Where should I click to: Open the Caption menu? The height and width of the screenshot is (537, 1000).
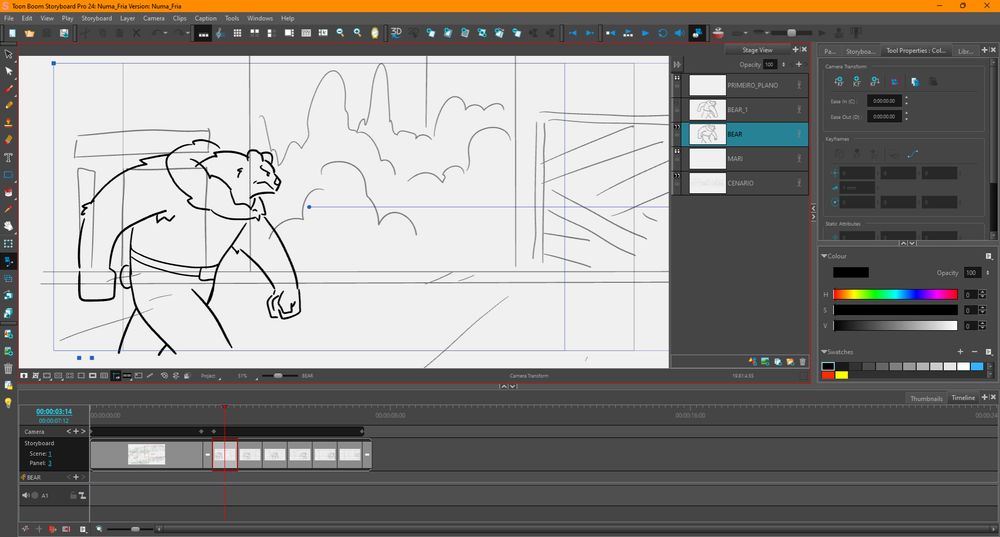pyautogui.click(x=205, y=18)
